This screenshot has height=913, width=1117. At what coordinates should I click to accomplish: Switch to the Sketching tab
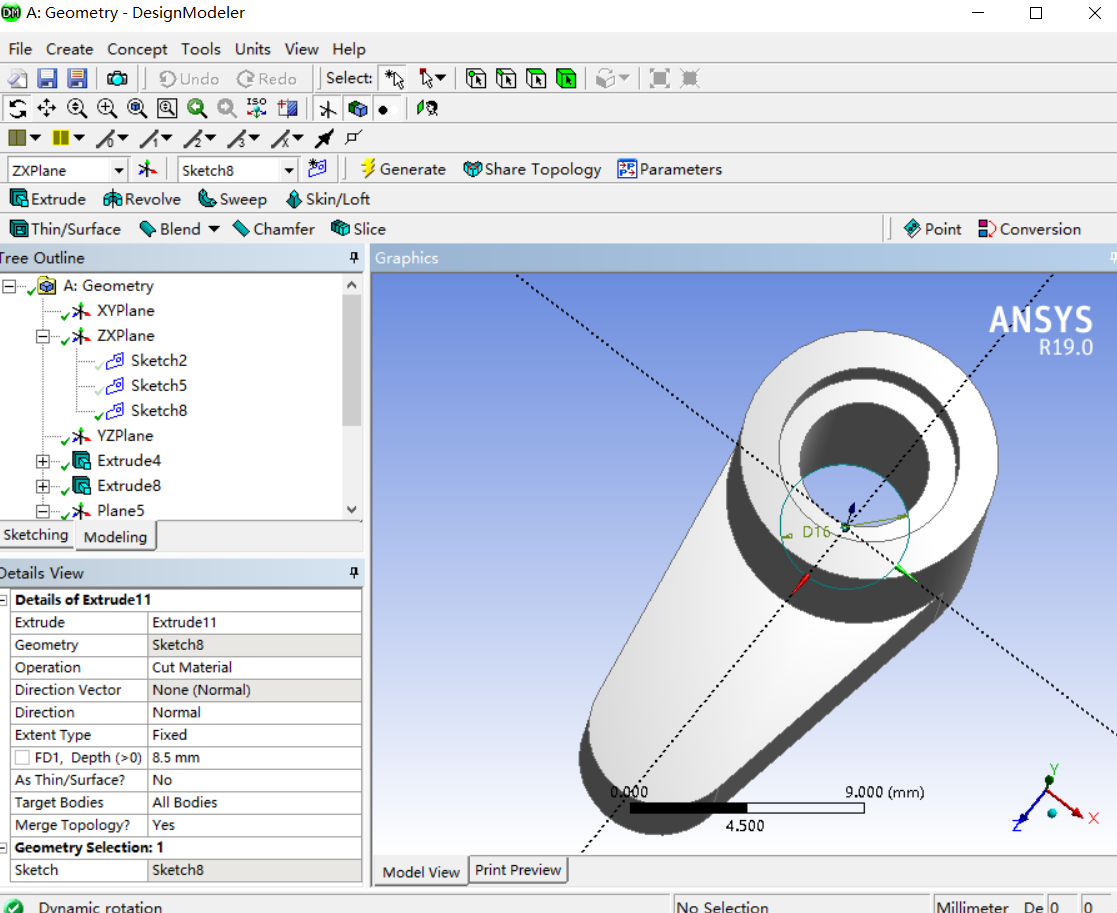click(x=36, y=536)
